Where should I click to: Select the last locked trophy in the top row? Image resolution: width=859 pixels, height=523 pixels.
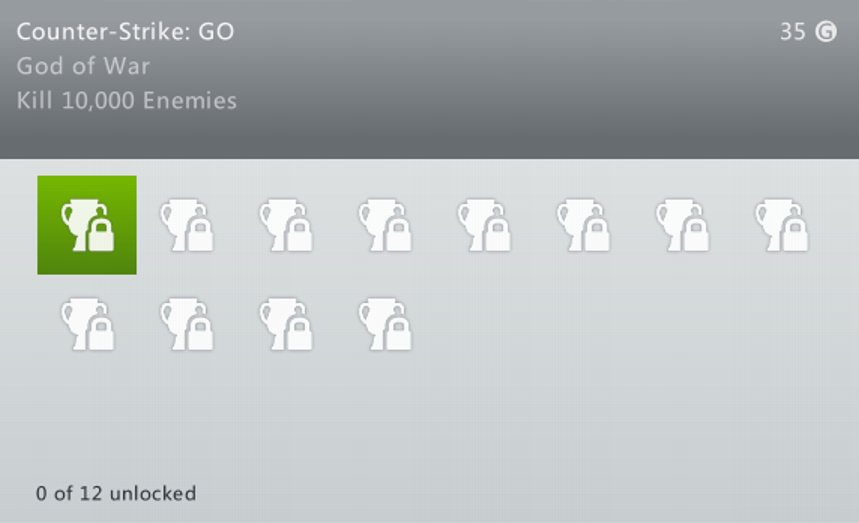point(781,225)
